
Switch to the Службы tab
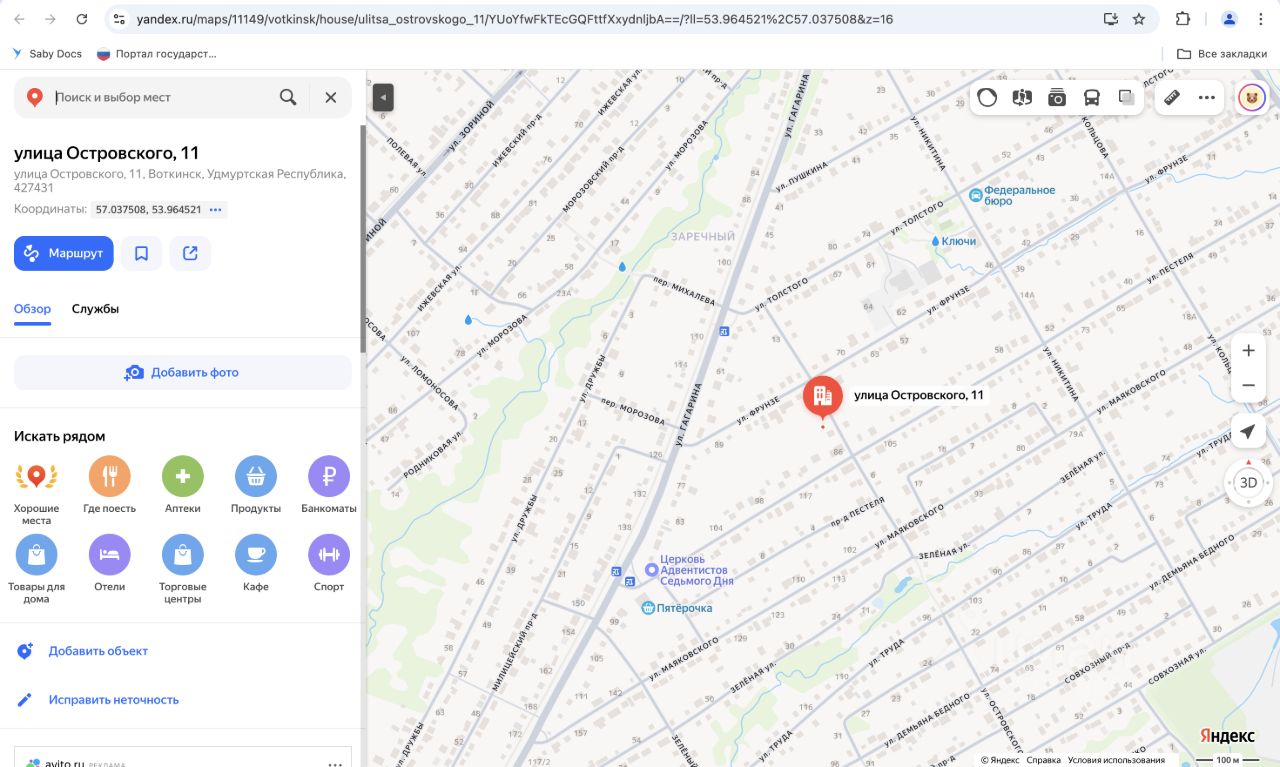[95, 309]
